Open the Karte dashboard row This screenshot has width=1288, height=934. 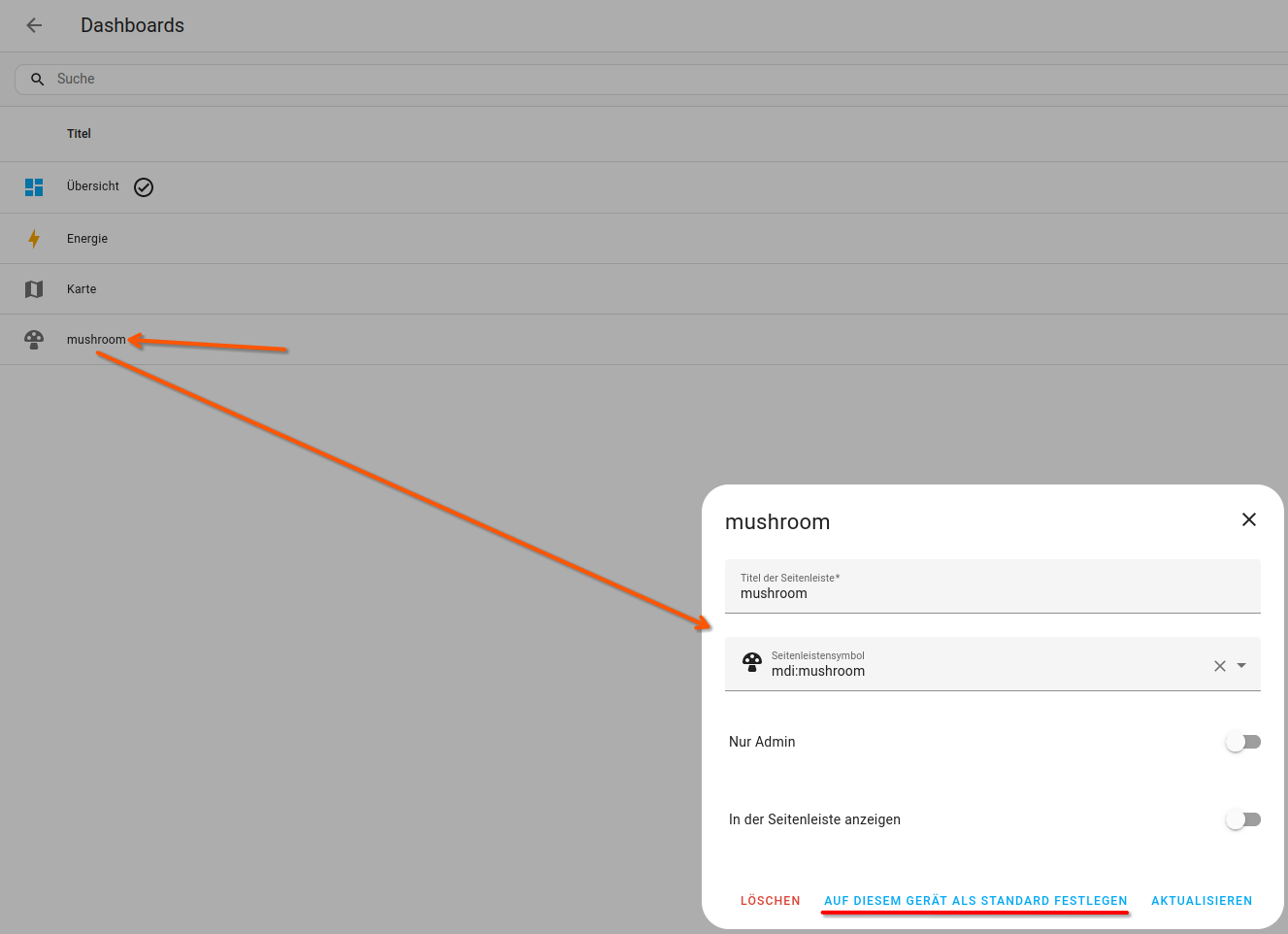click(x=644, y=289)
